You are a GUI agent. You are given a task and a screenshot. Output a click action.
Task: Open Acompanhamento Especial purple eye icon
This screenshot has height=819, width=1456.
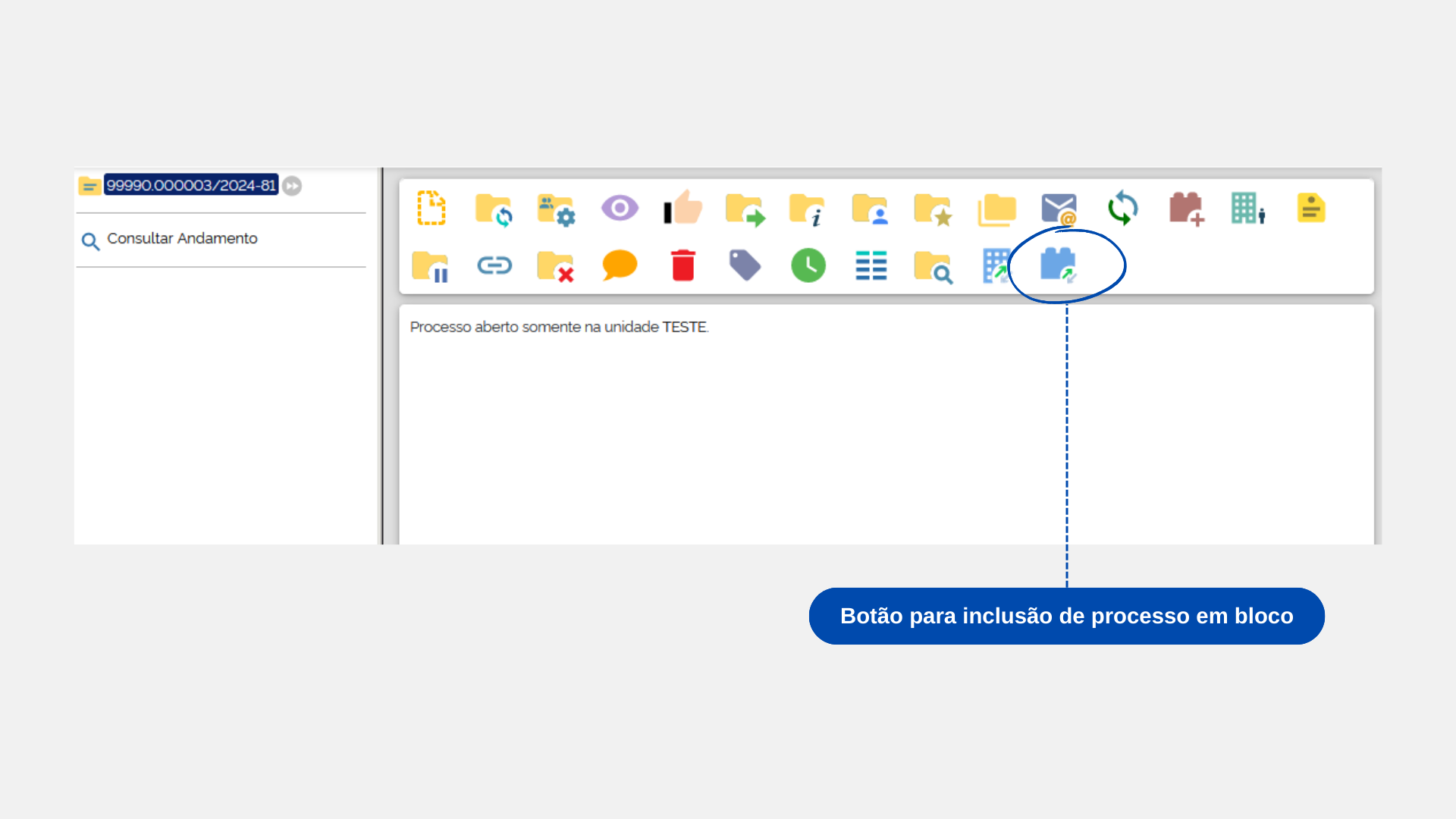[x=620, y=208]
